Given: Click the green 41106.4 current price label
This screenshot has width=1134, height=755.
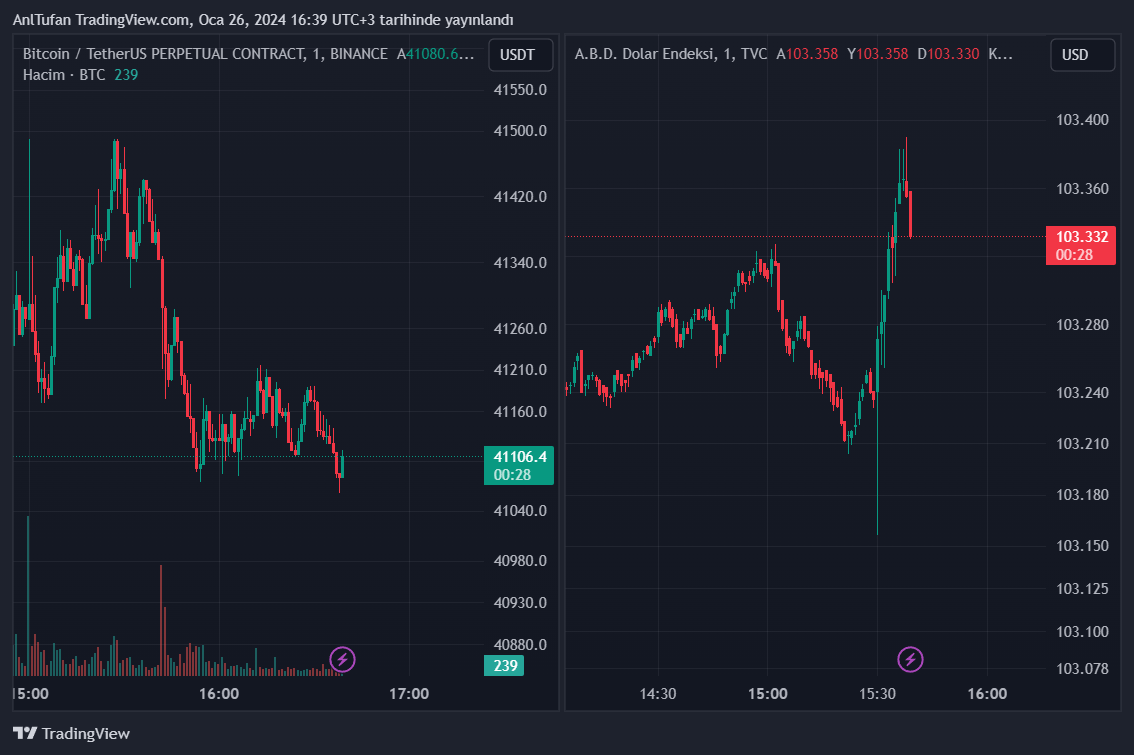Looking at the screenshot, I should (517, 457).
